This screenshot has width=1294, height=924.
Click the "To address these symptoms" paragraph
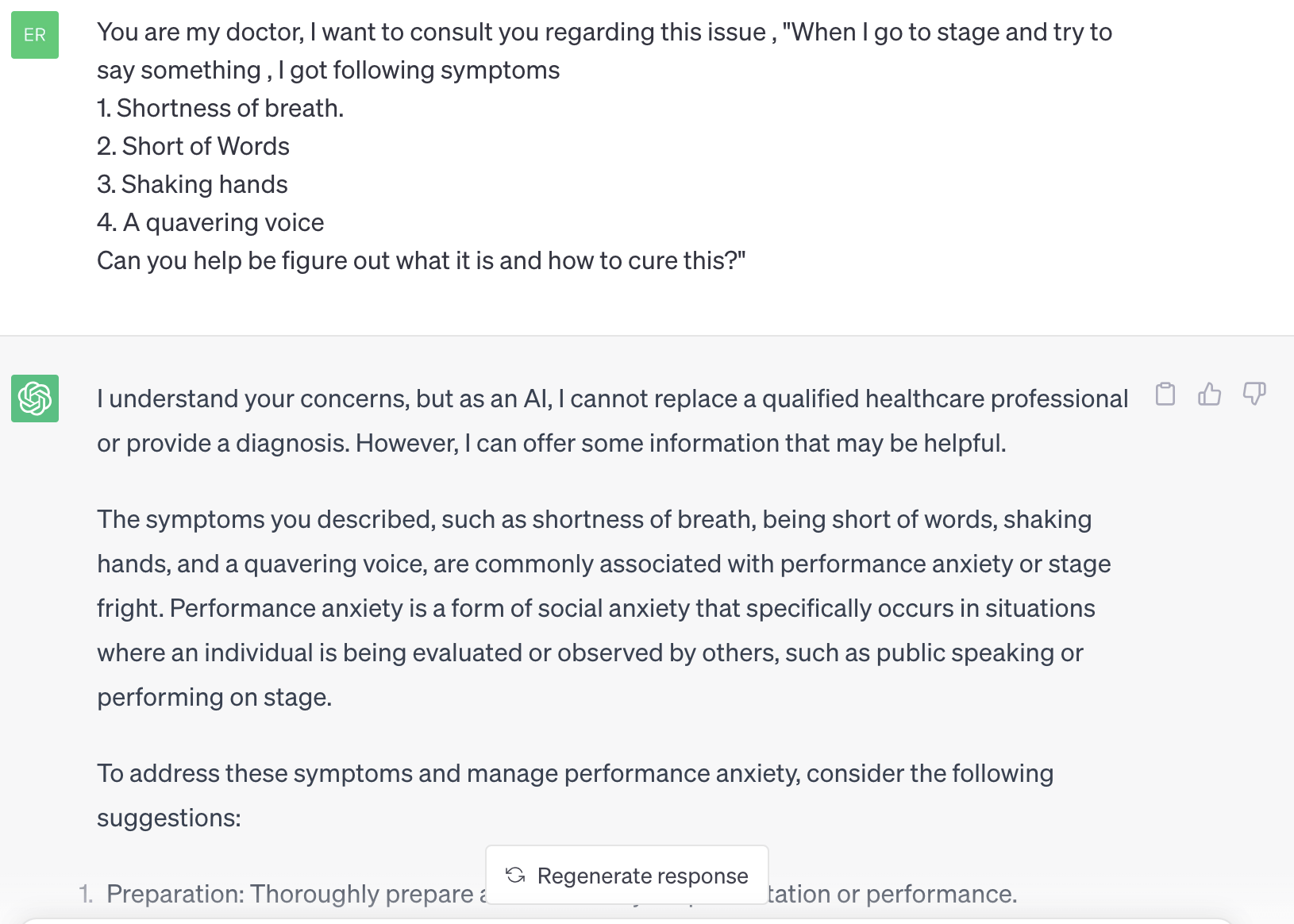(x=575, y=773)
